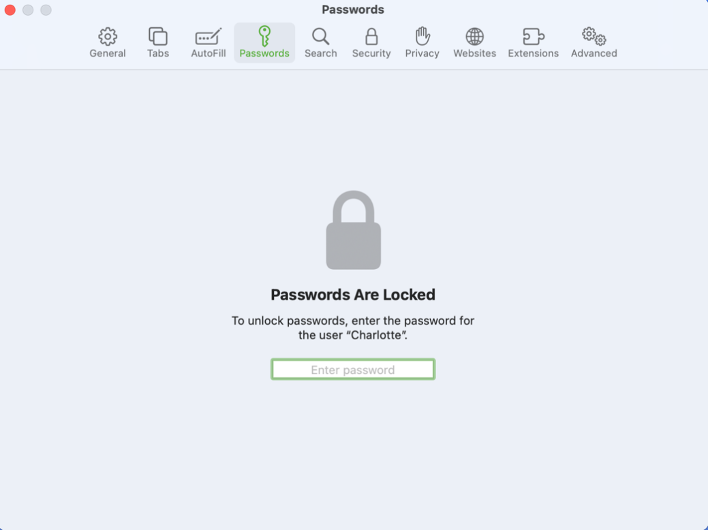Focus the Enter password field
Image resolution: width=708 pixels, height=531 pixels.
[x=353, y=370]
